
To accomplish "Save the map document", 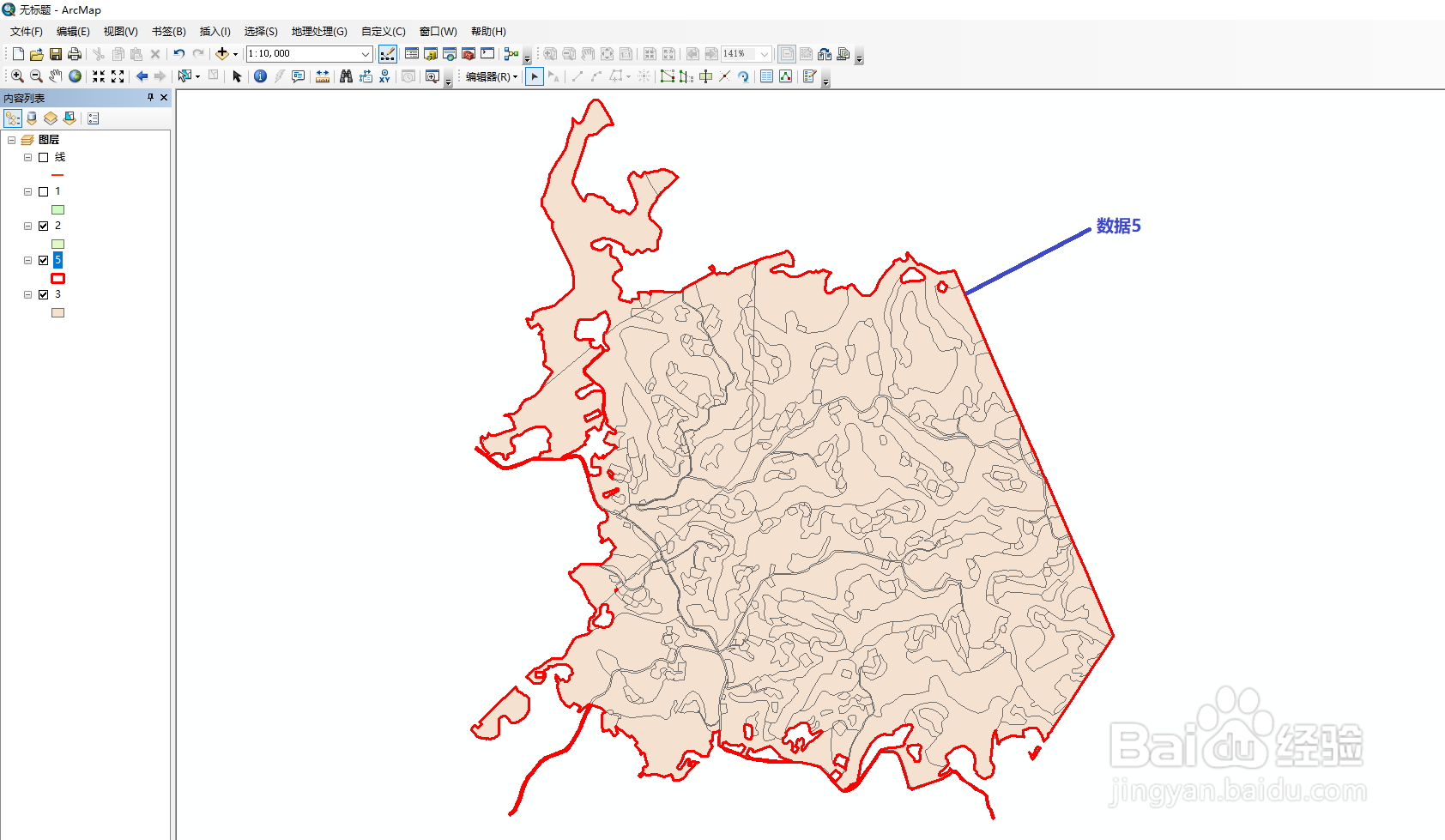I will 56,54.
